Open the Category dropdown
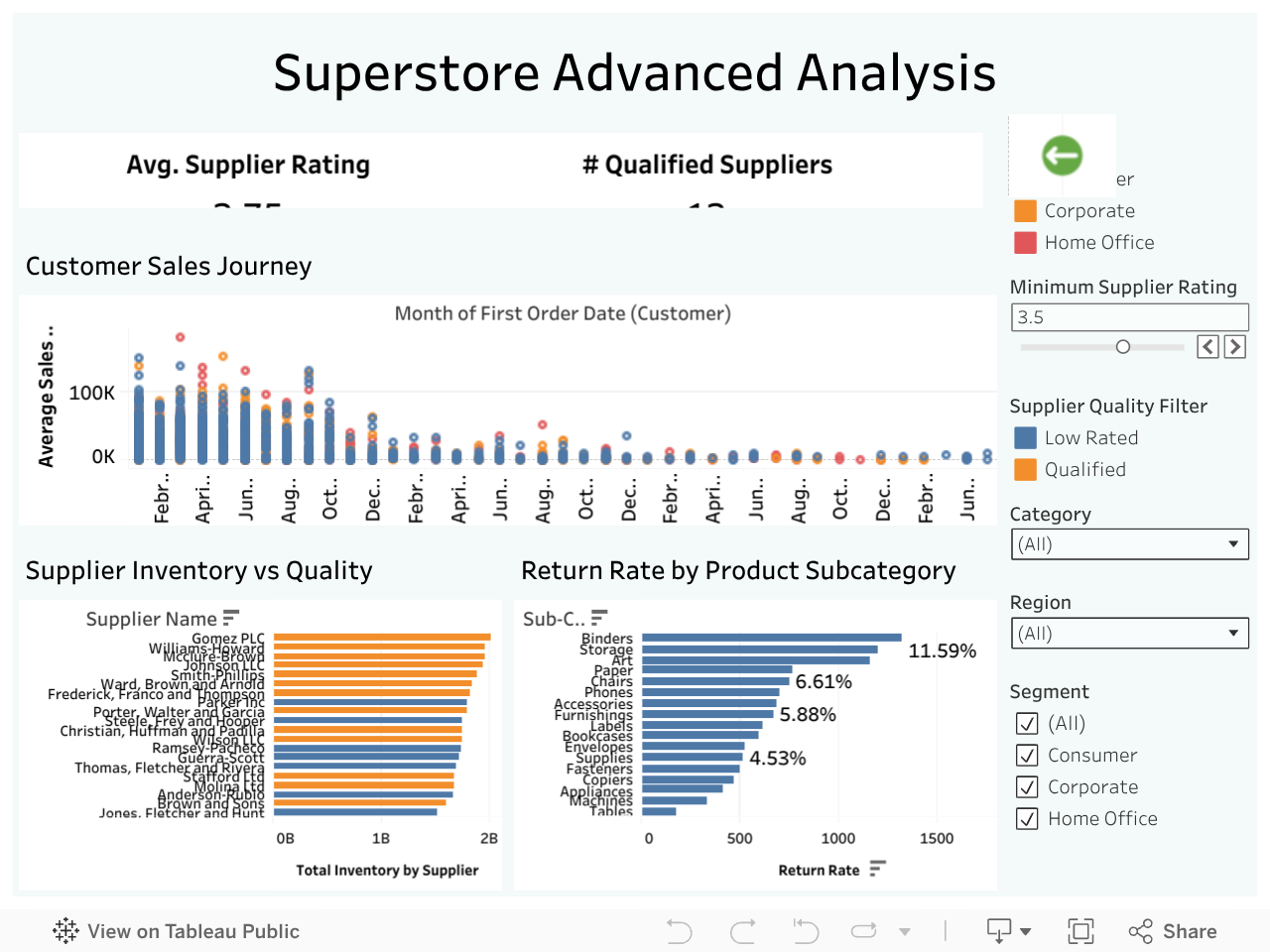The image size is (1270, 952). pyautogui.click(x=1129, y=544)
